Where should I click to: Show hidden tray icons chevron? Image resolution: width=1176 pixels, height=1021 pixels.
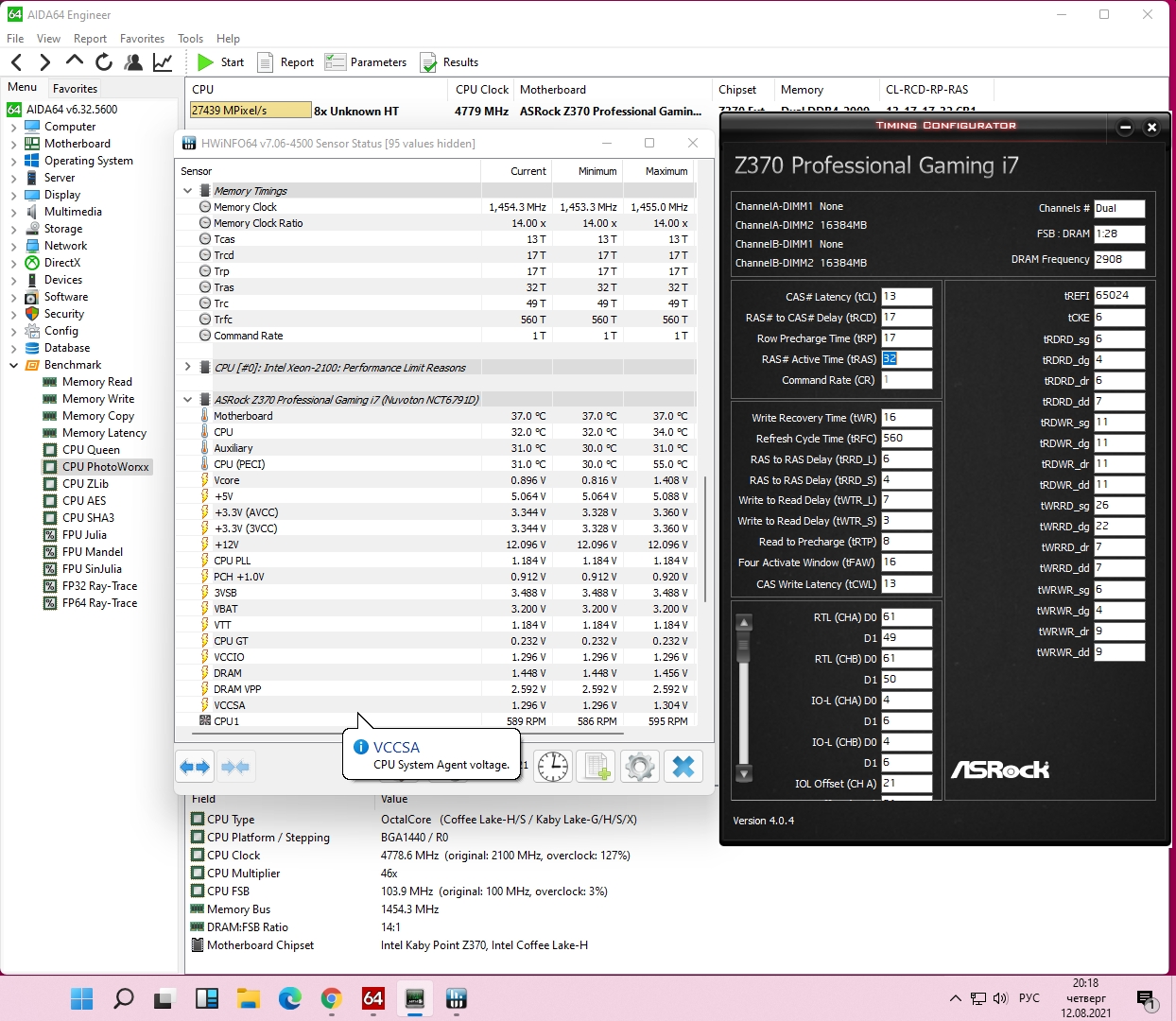(955, 998)
